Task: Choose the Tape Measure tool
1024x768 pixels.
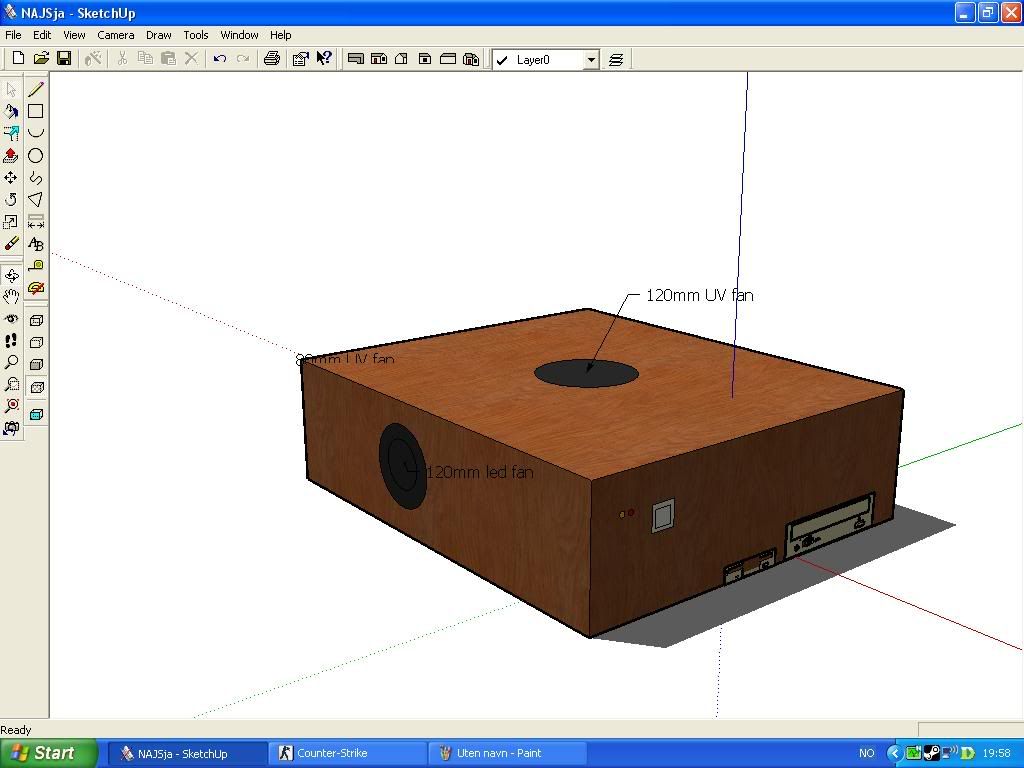Action: (36, 266)
